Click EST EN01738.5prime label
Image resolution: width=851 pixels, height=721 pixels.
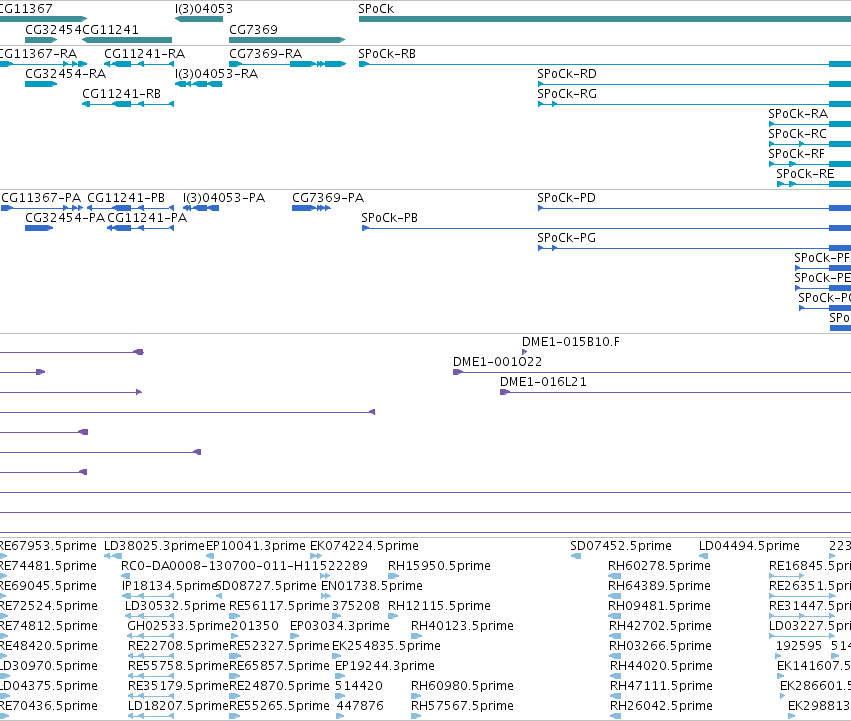coord(372,586)
